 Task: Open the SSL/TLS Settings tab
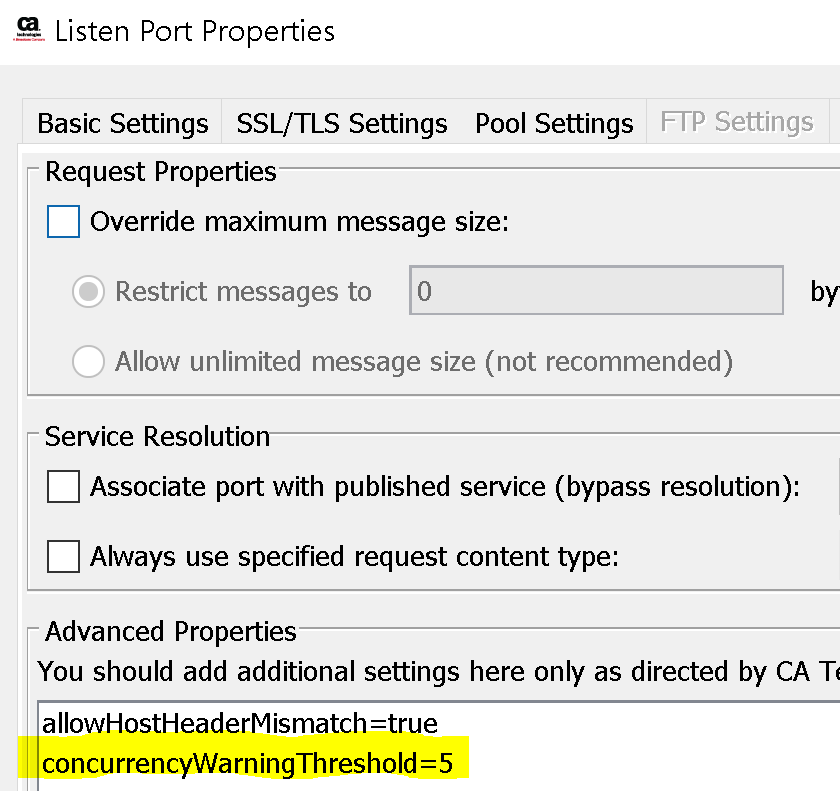click(341, 123)
